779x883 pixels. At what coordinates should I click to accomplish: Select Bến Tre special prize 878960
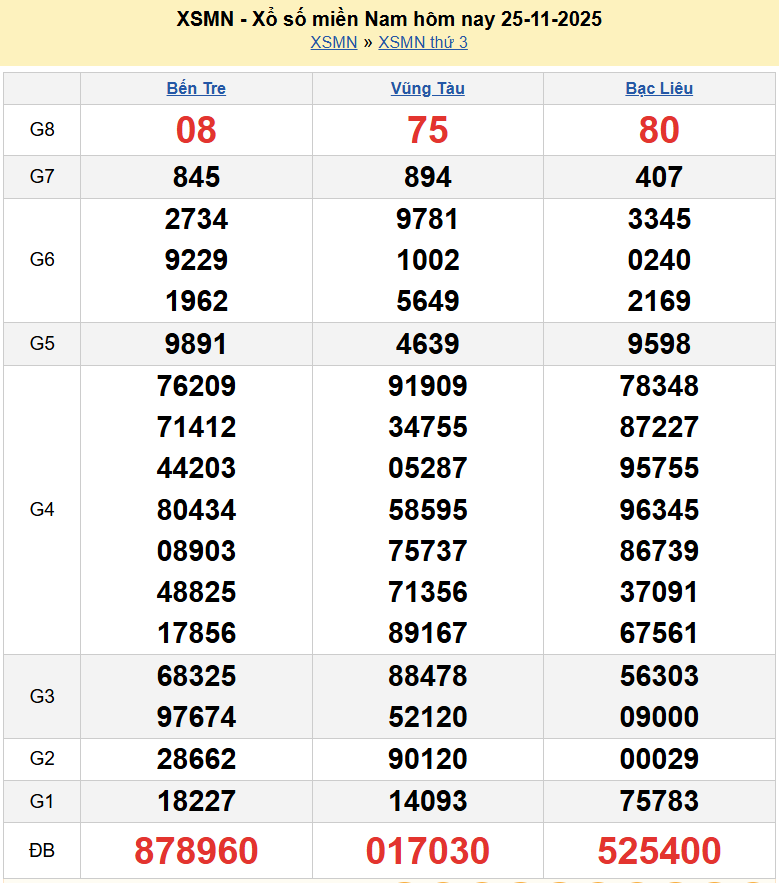click(x=196, y=851)
